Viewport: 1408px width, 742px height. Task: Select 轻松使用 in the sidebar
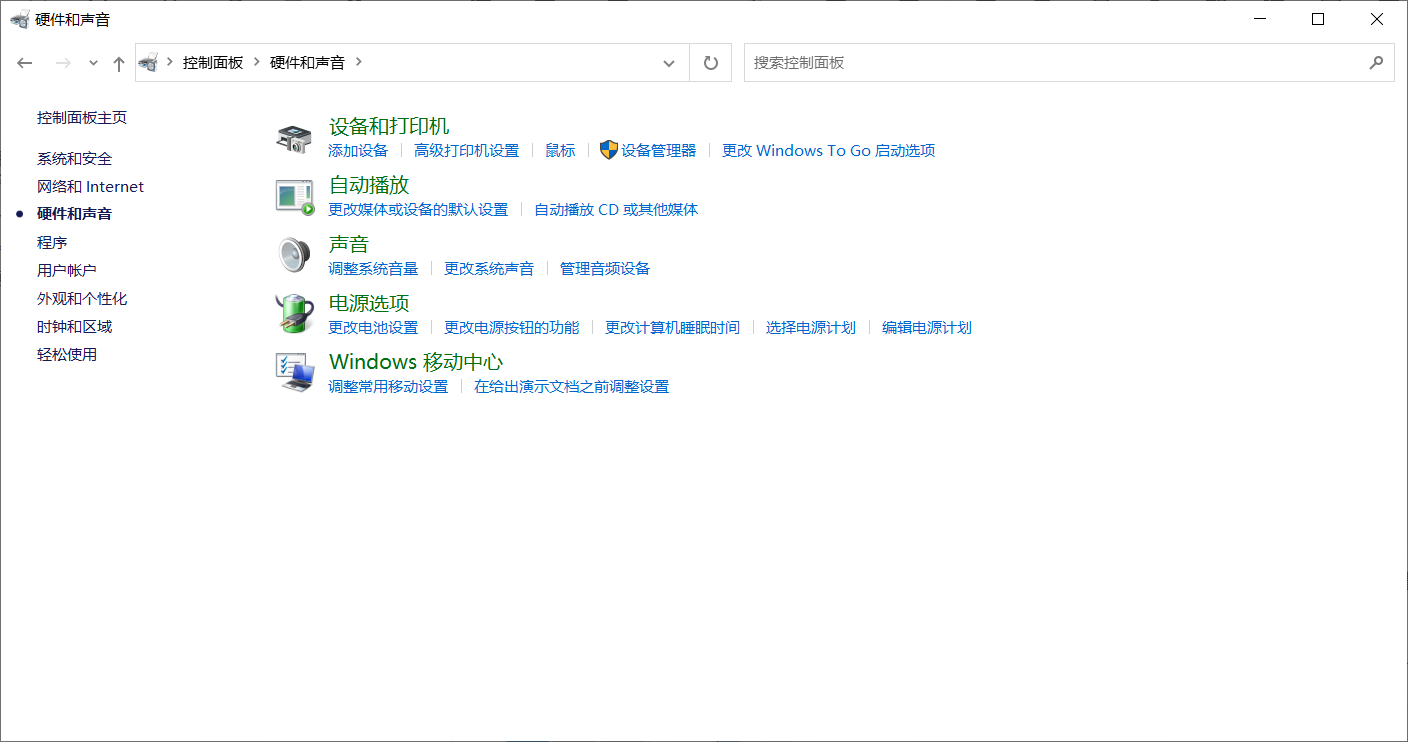(x=67, y=354)
